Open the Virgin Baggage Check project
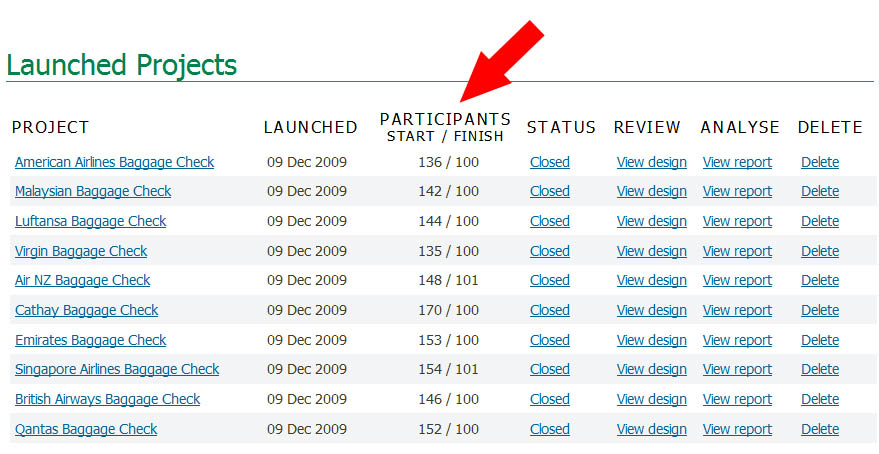 coord(81,251)
